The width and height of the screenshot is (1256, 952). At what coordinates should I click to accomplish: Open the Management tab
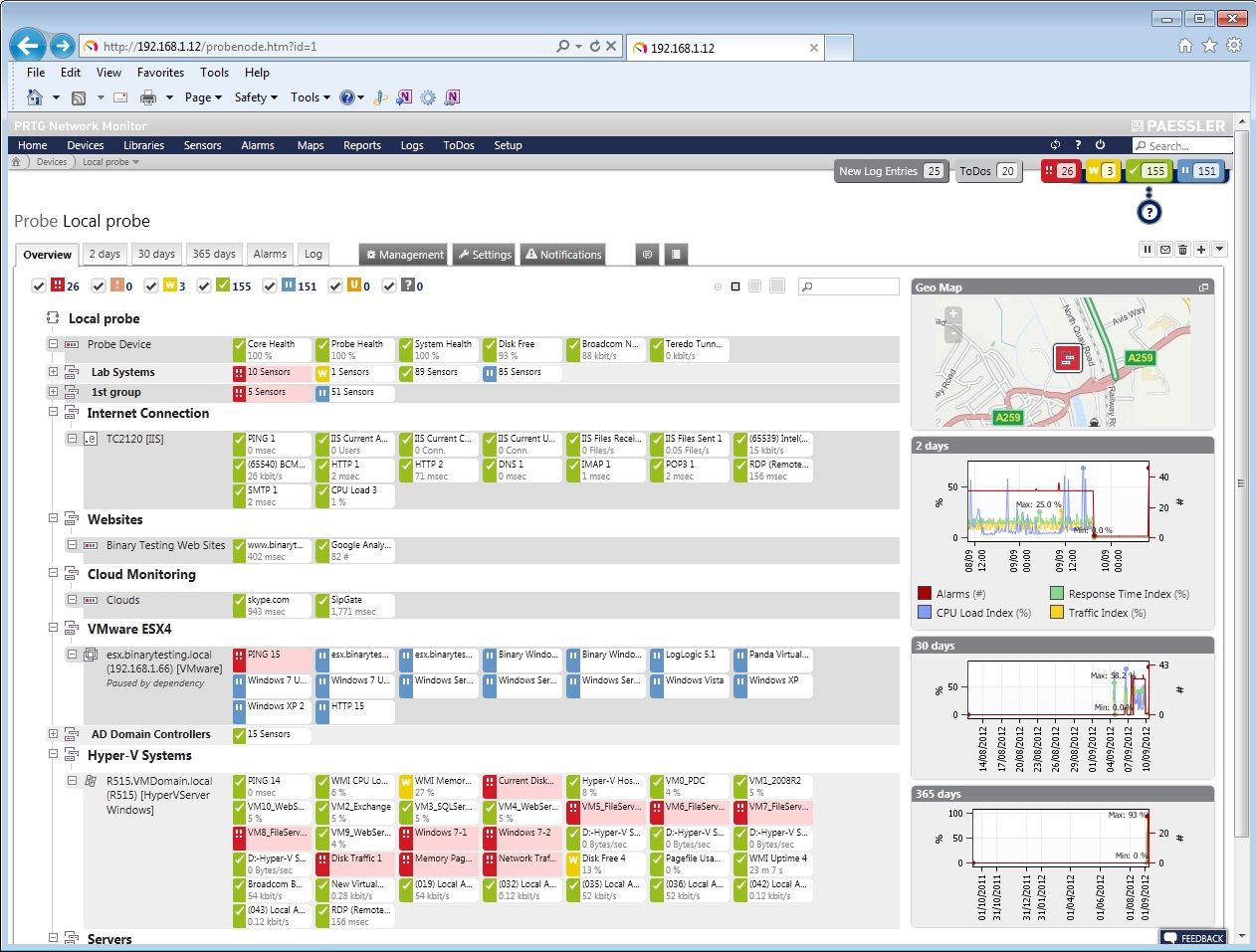[403, 255]
